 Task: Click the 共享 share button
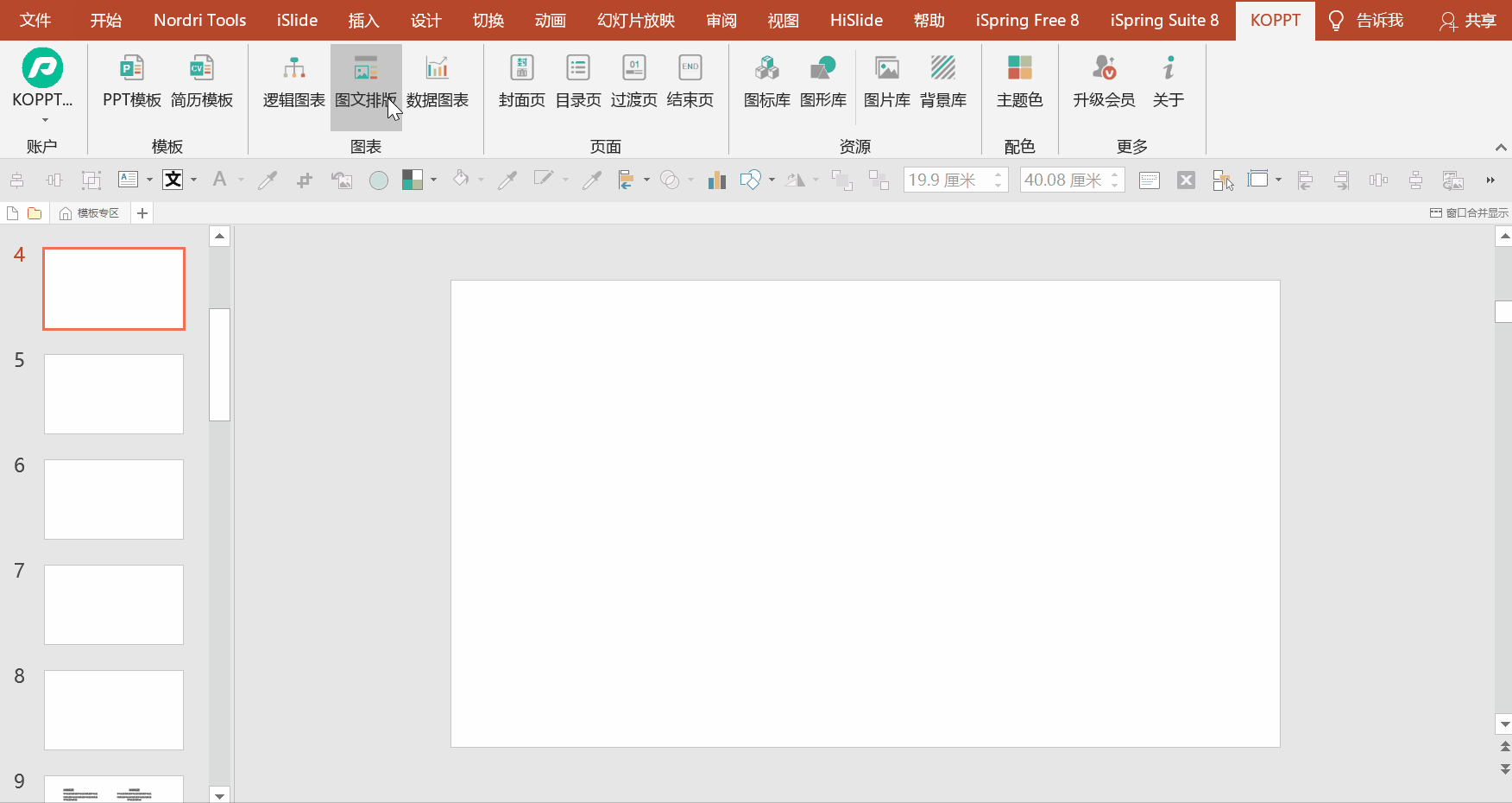coord(1467,20)
